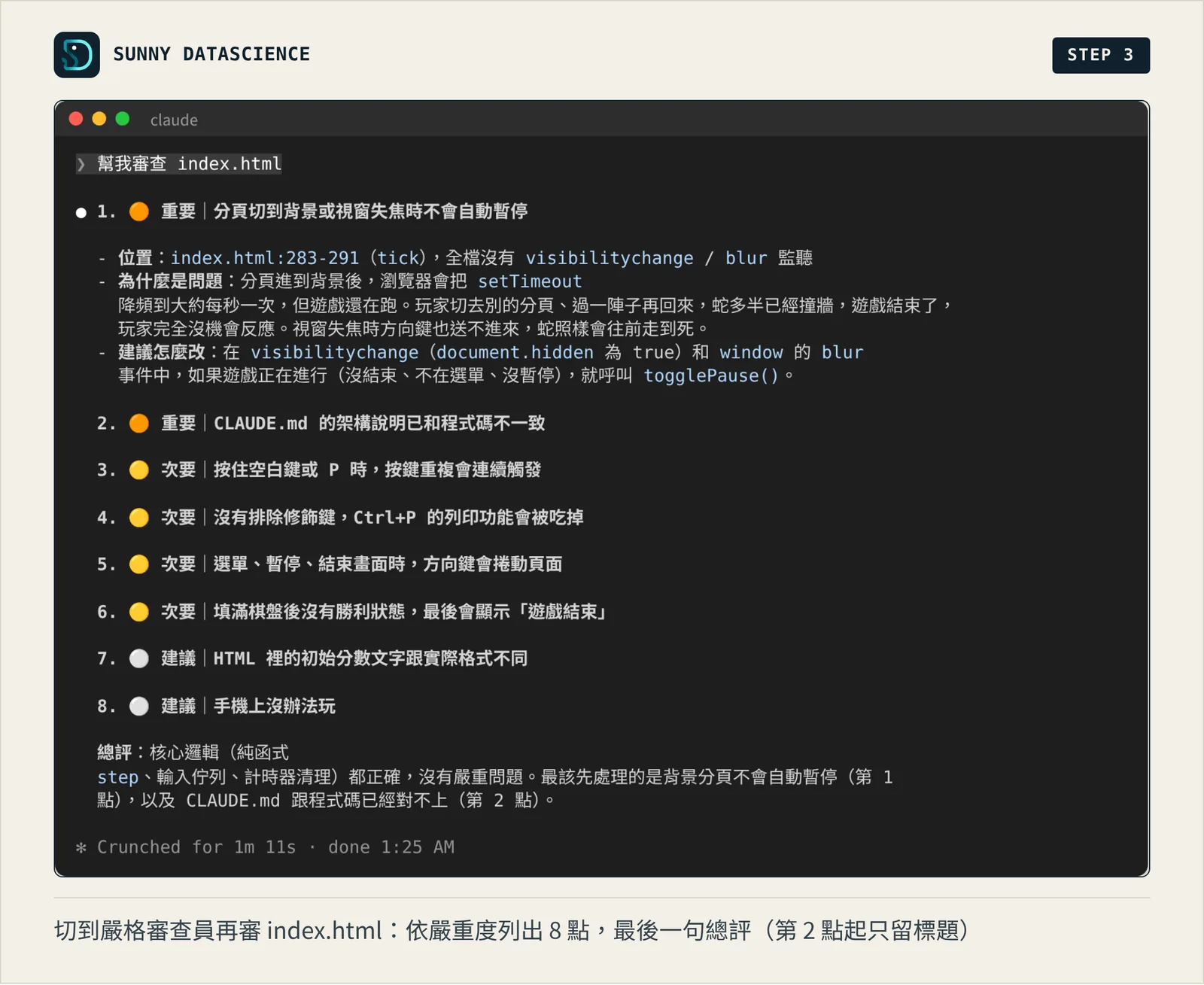Image resolution: width=1204 pixels, height=985 pixels.
Task: Select heading CLAUDE.md 的架構說明已和程式碼不一致
Action: [379, 424]
